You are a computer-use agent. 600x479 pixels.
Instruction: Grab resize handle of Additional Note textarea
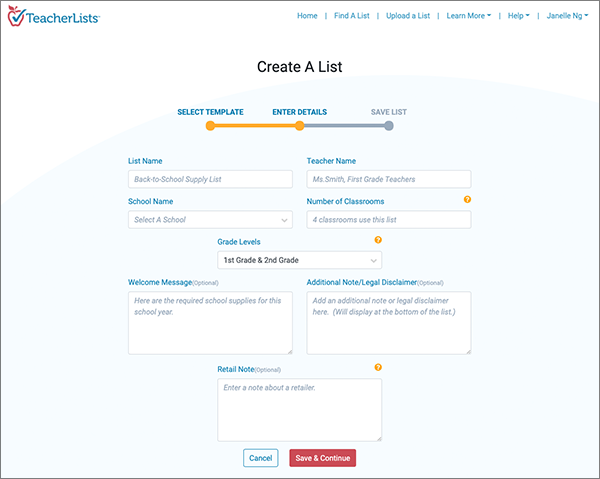(x=468, y=352)
